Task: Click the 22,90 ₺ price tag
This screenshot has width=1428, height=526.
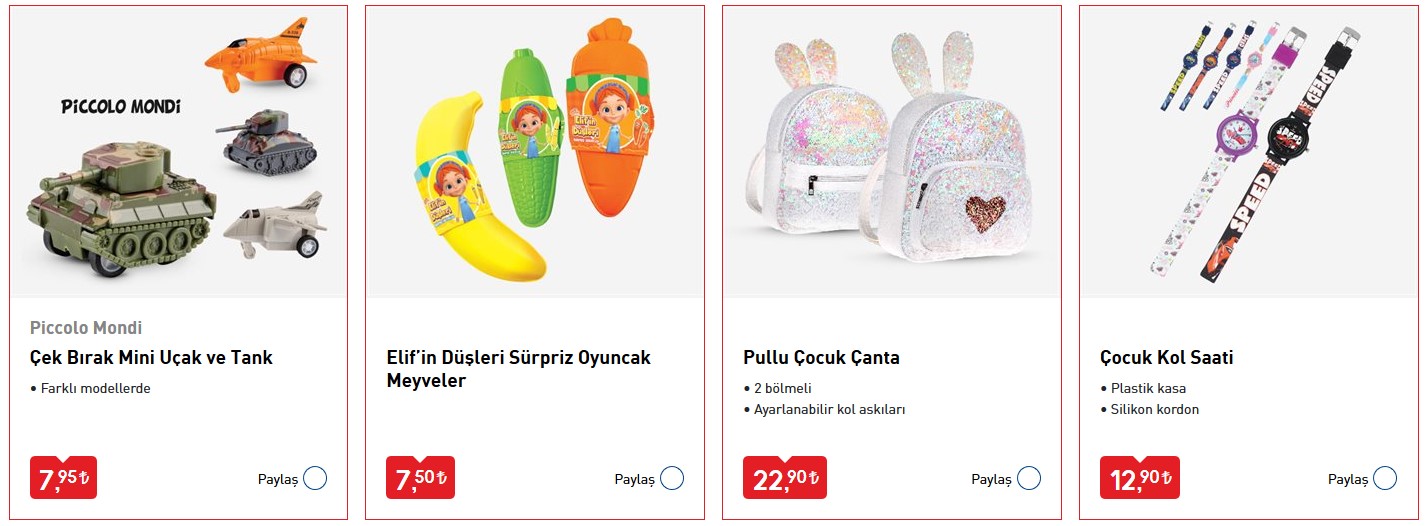Action: point(785,478)
